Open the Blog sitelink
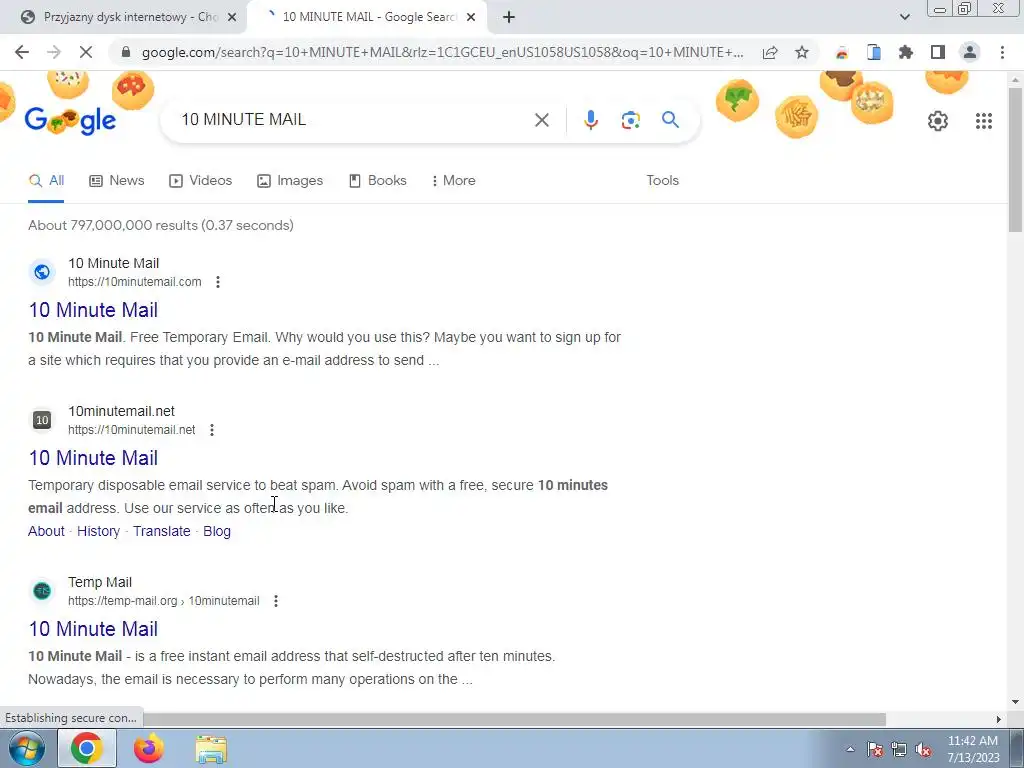Image resolution: width=1024 pixels, height=768 pixels. 217,532
